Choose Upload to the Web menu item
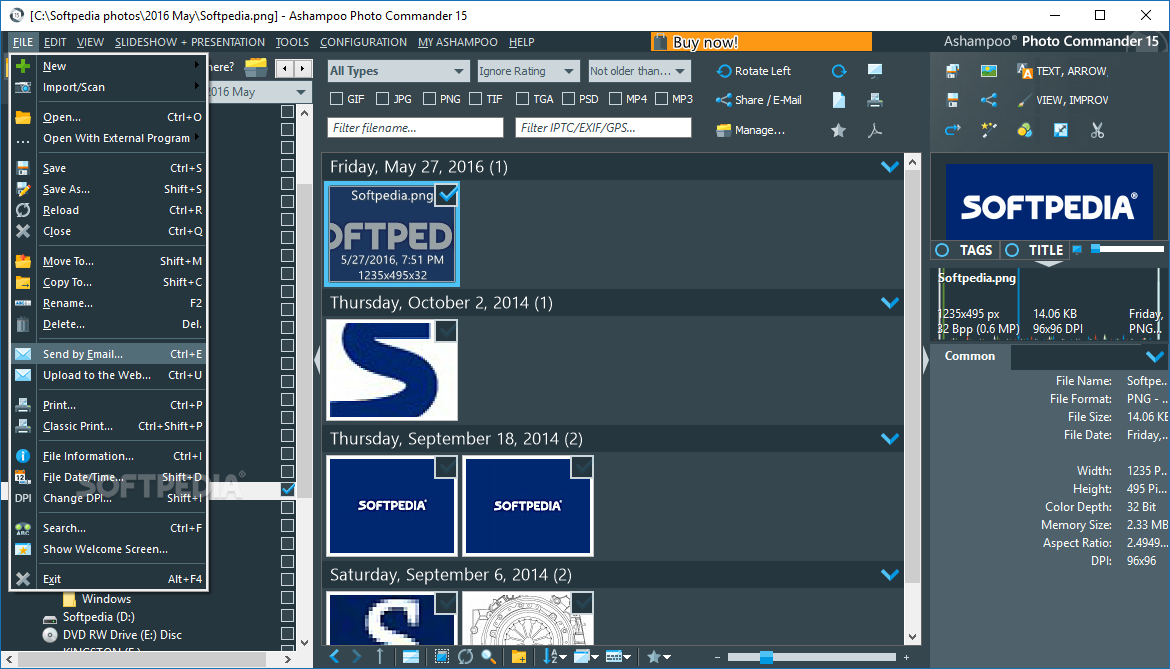Viewport: 1170px width, 669px height. point(108,375)
